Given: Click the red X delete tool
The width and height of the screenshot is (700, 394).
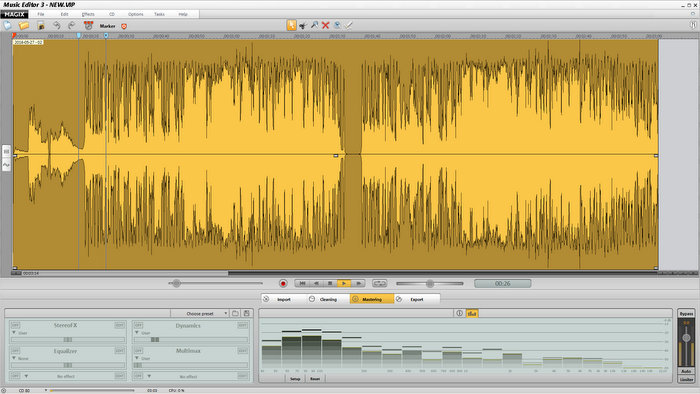Looking at the screenshot, I should coord(325,25).
